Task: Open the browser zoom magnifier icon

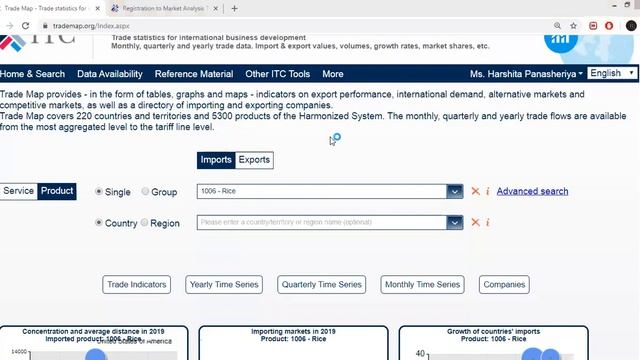Action: (x=557, y=26)
